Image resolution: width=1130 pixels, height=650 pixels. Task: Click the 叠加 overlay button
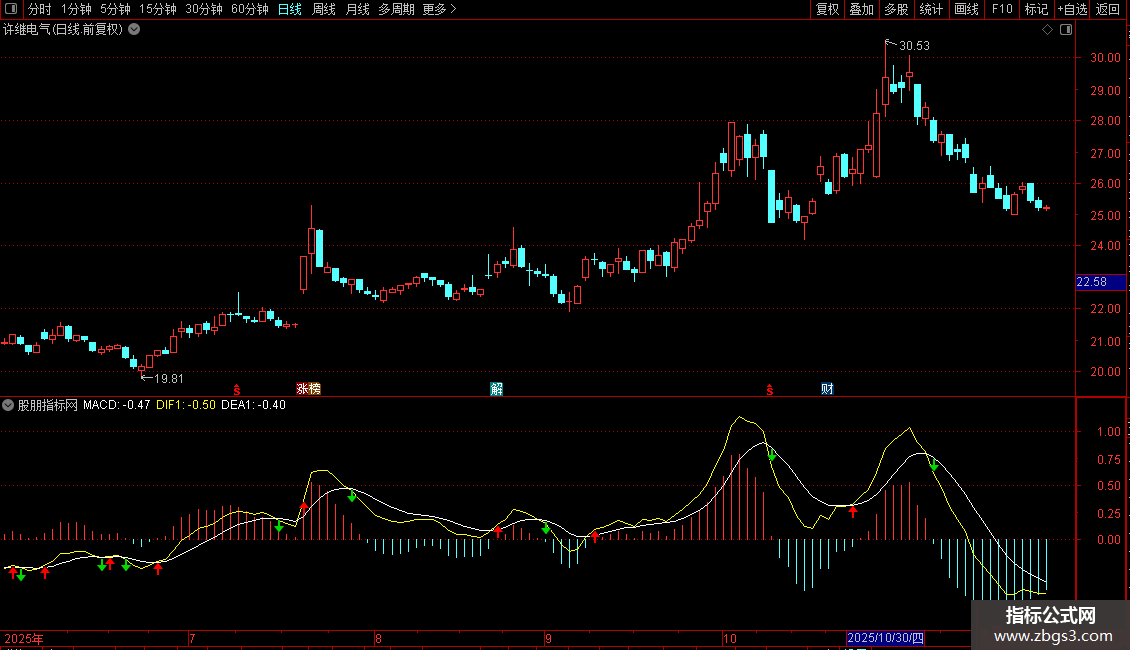(862, 9)
